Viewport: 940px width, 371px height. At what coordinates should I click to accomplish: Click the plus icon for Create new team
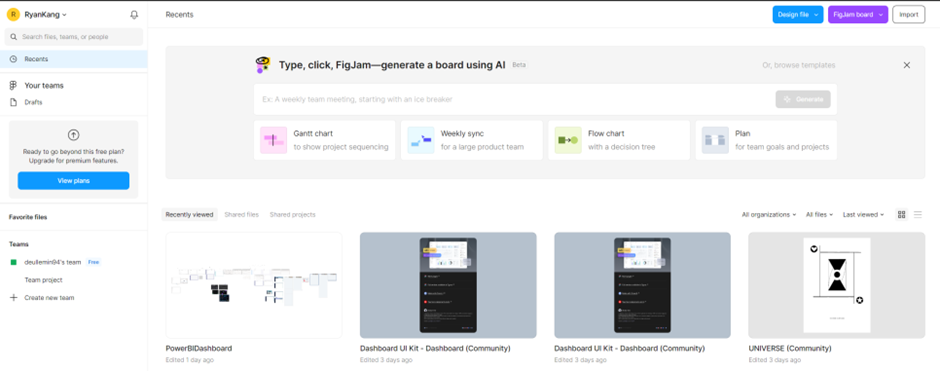(13, 297)
